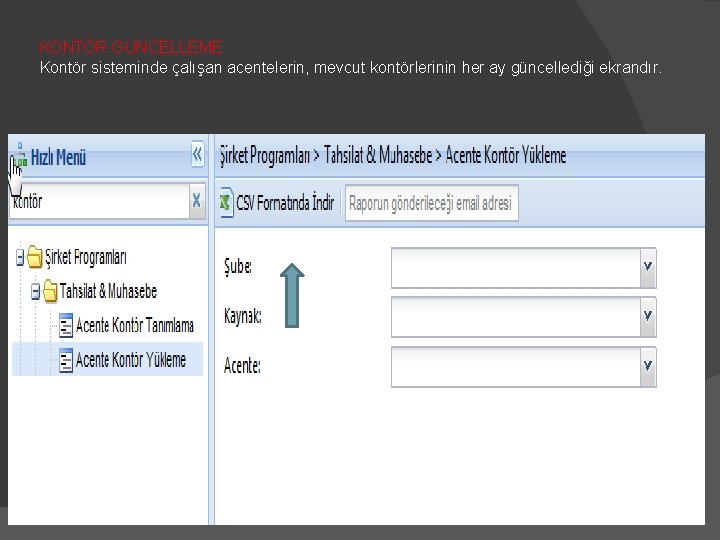Open the Kaynak dropdown arrow

coord(648,316)
